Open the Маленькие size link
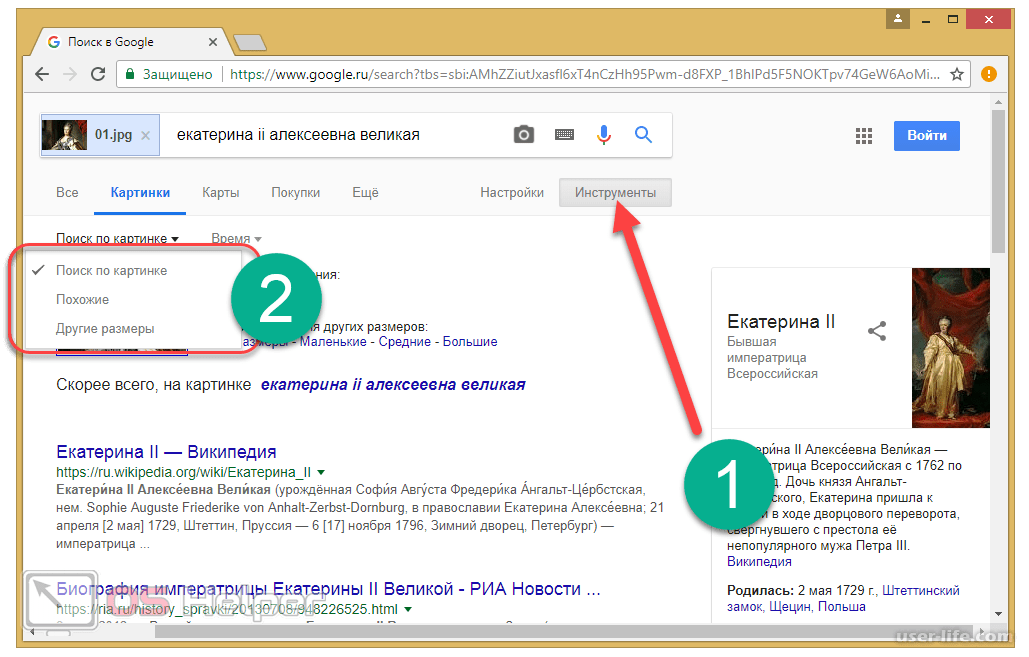Screen dimensions: 1029x657 pyautogui.click(x=333, y=341)
